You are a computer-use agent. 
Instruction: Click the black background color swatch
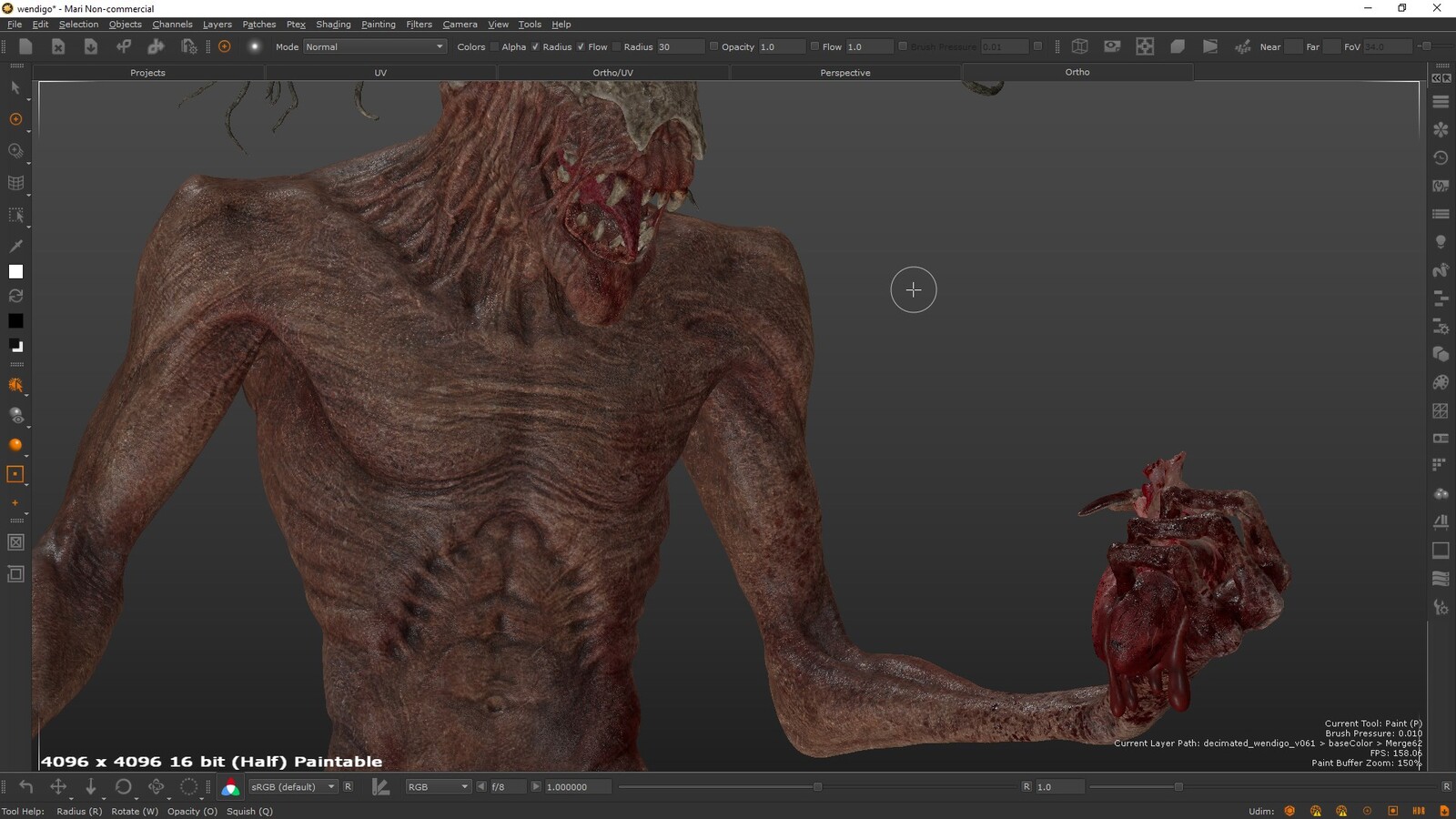[15, 320]
